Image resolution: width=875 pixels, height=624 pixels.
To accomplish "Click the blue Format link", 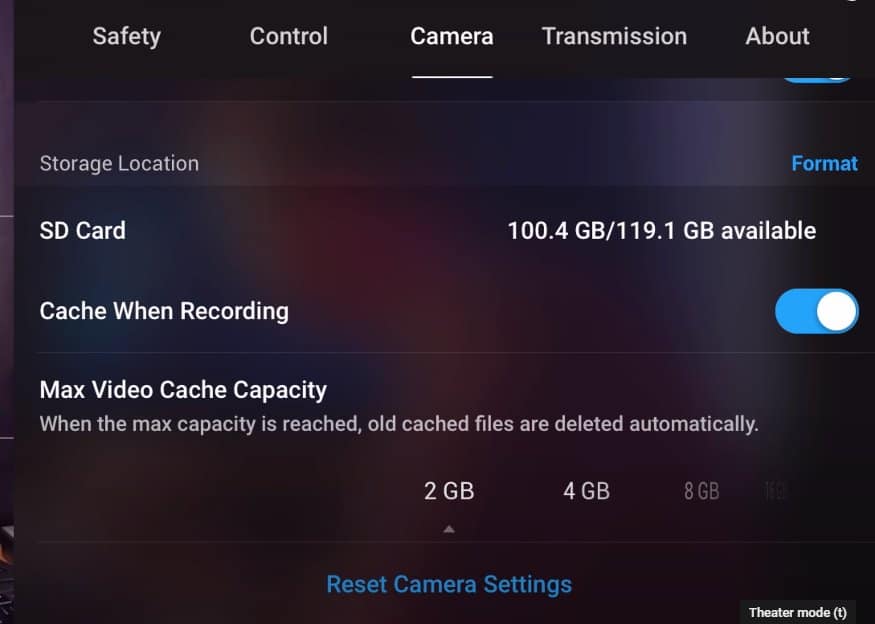I will [824, 164].
